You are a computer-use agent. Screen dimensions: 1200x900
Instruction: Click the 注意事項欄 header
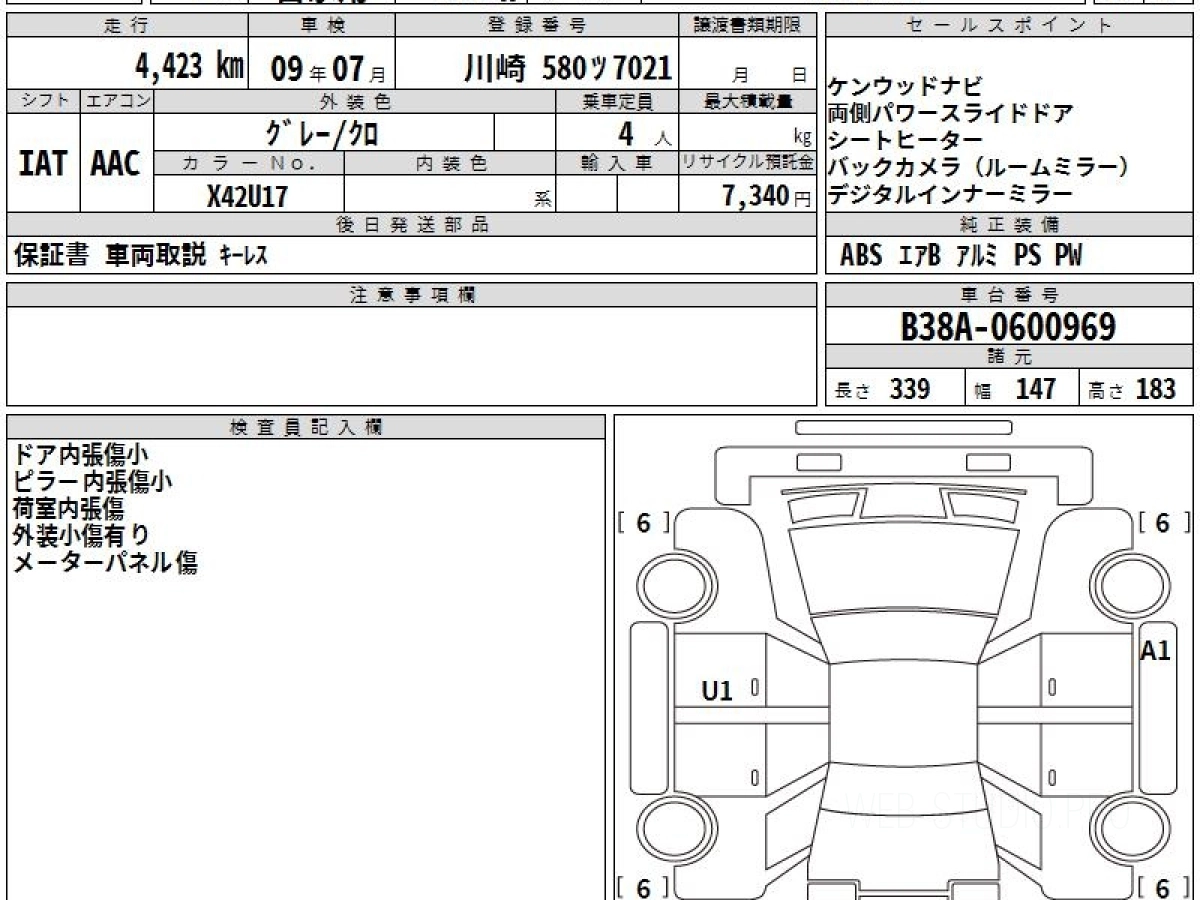(x=412, y=295)
